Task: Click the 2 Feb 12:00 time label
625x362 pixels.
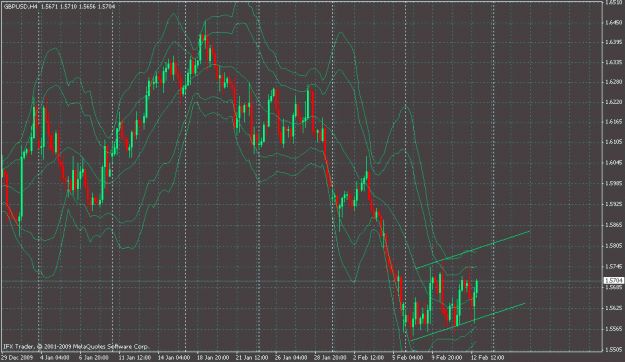Action: tap(369, 357)
